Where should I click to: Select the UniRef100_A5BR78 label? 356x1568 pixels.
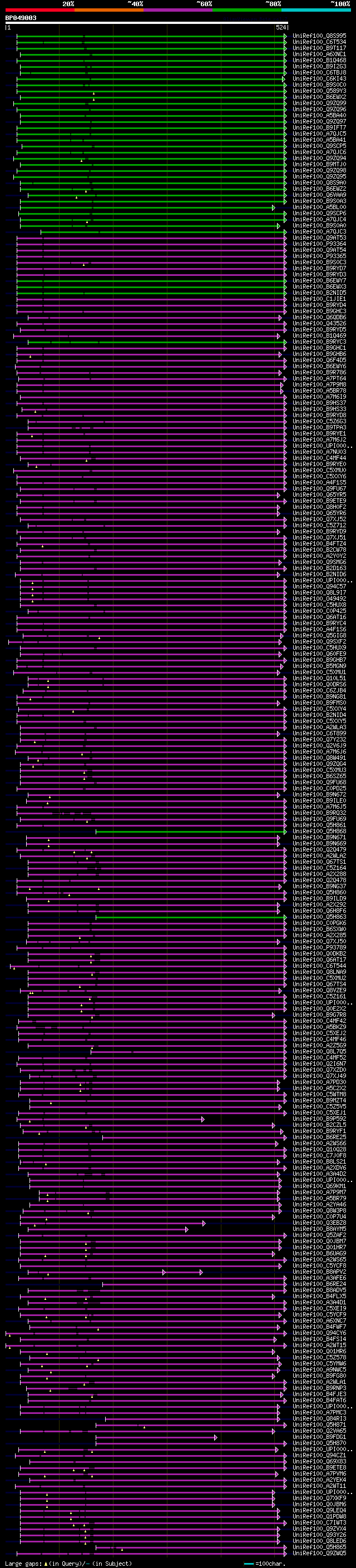(319, 391)
